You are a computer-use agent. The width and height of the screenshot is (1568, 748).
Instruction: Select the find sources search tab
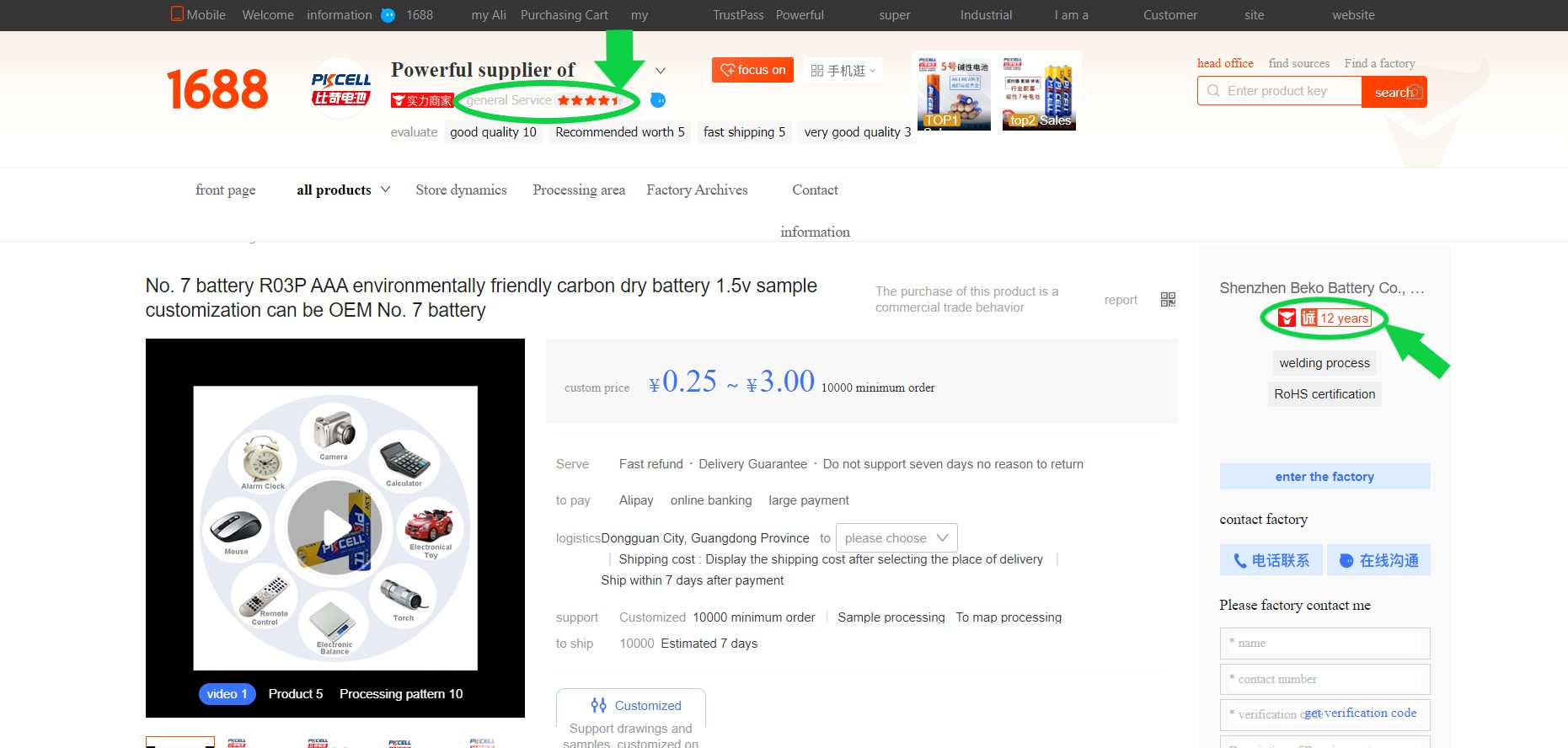coord(1298,63)
